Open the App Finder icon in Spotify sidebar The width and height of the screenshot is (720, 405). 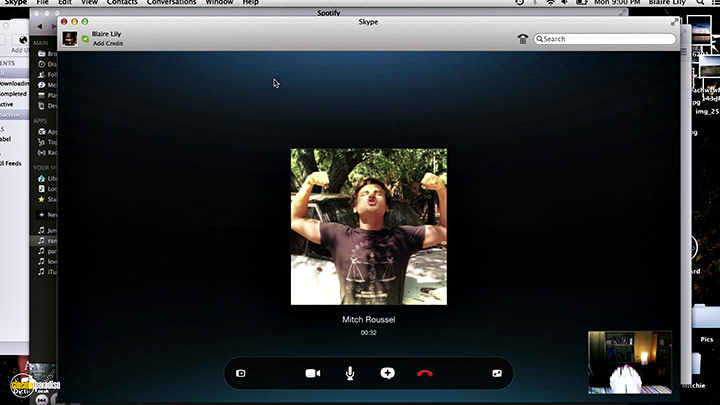[x=41, y=132]
